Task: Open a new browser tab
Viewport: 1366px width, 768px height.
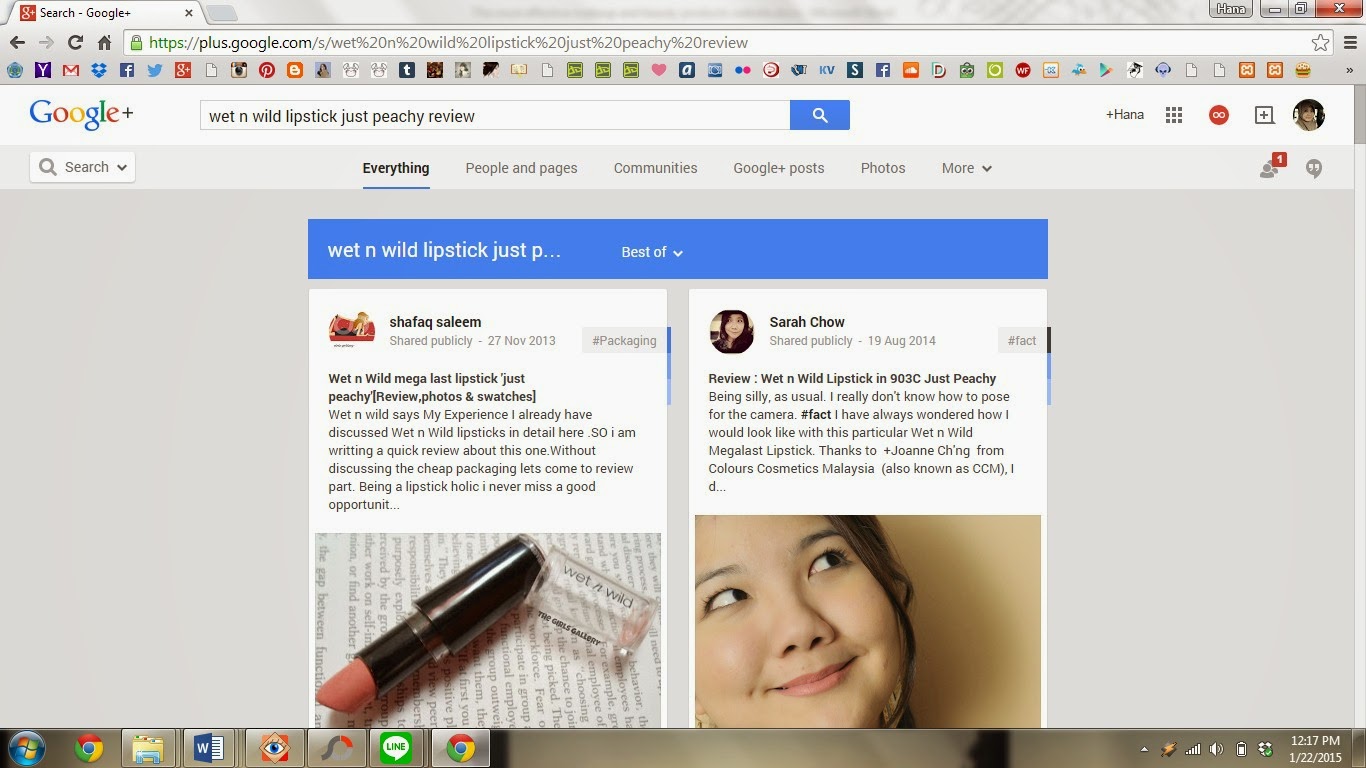Action: click(221, 13)
